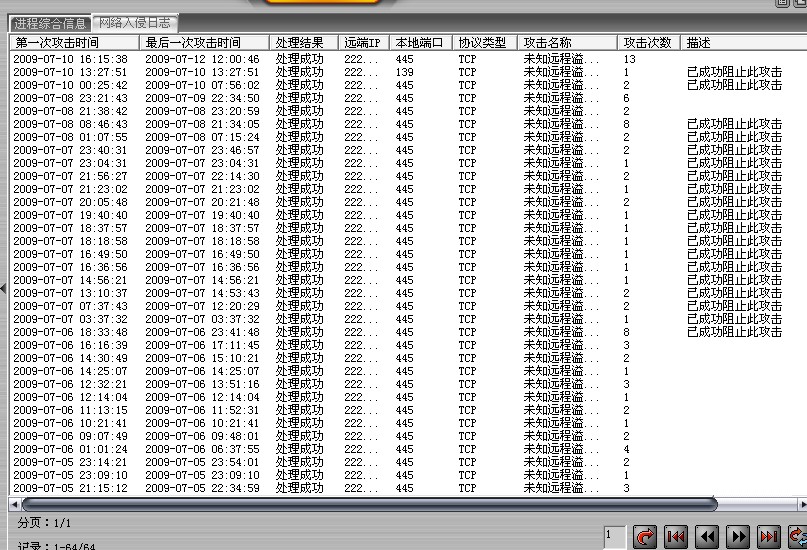Select the row first attacked 2009-07-06 14:30:49
807x550 pixels.
pyautogui.click(x=408, y=358)
